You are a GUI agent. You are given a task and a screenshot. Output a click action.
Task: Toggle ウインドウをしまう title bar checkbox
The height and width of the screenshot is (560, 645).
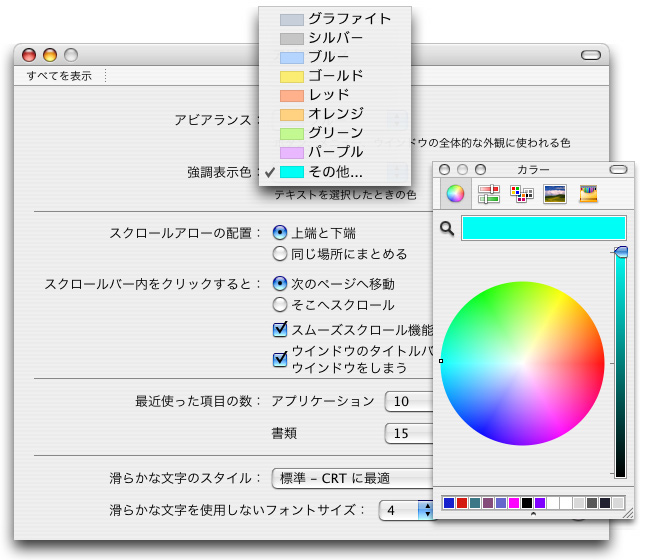tap(280, 359)
